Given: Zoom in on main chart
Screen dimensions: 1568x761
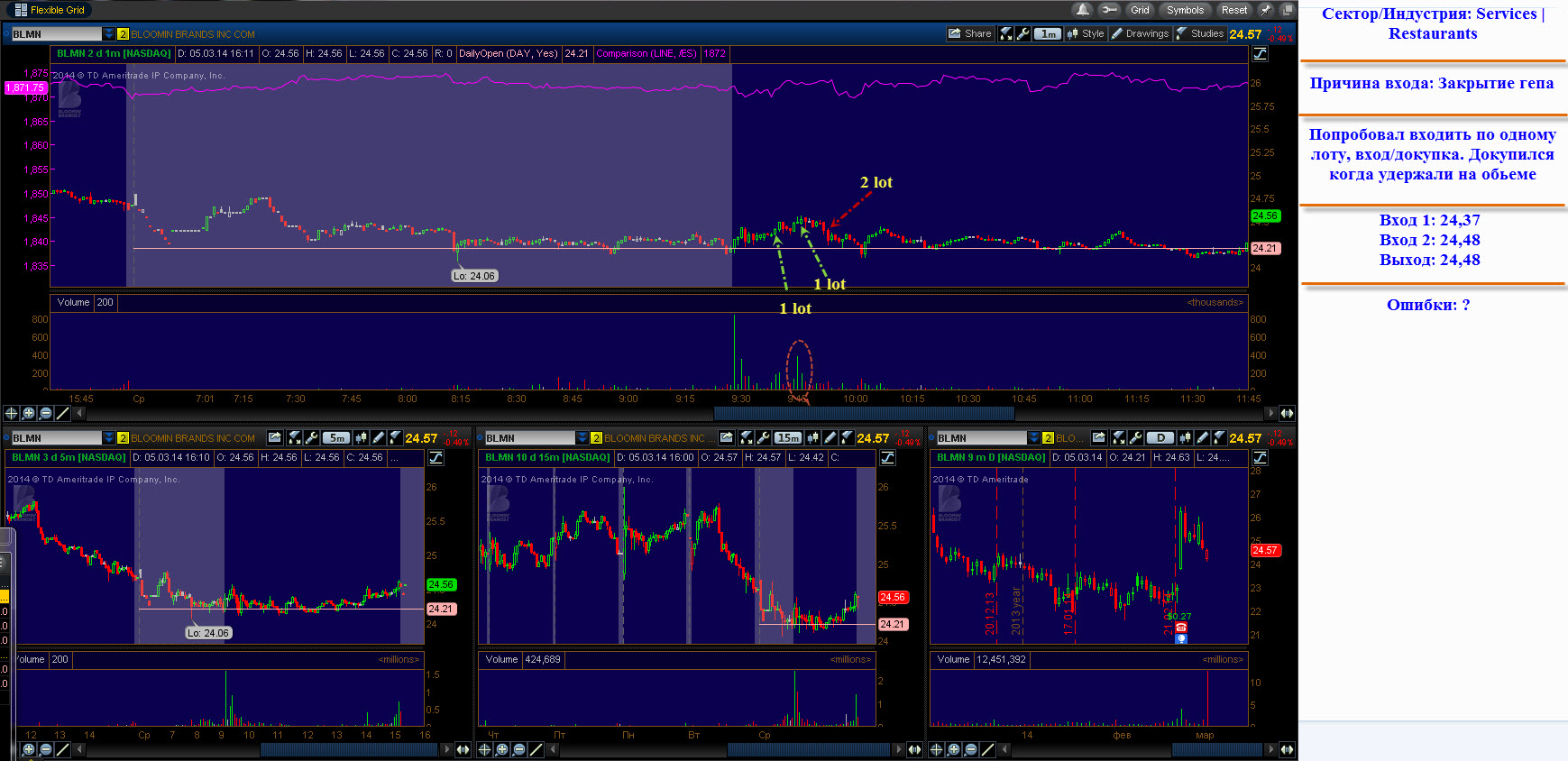Looking at the screenshot, I should pyautogui.click(x=28, y=413).
